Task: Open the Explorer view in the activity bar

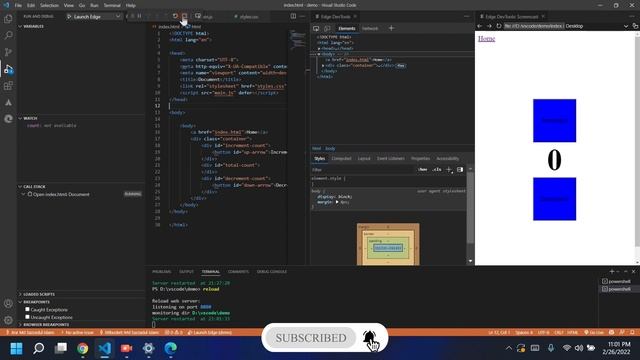Action: click(x=8, y=19)
